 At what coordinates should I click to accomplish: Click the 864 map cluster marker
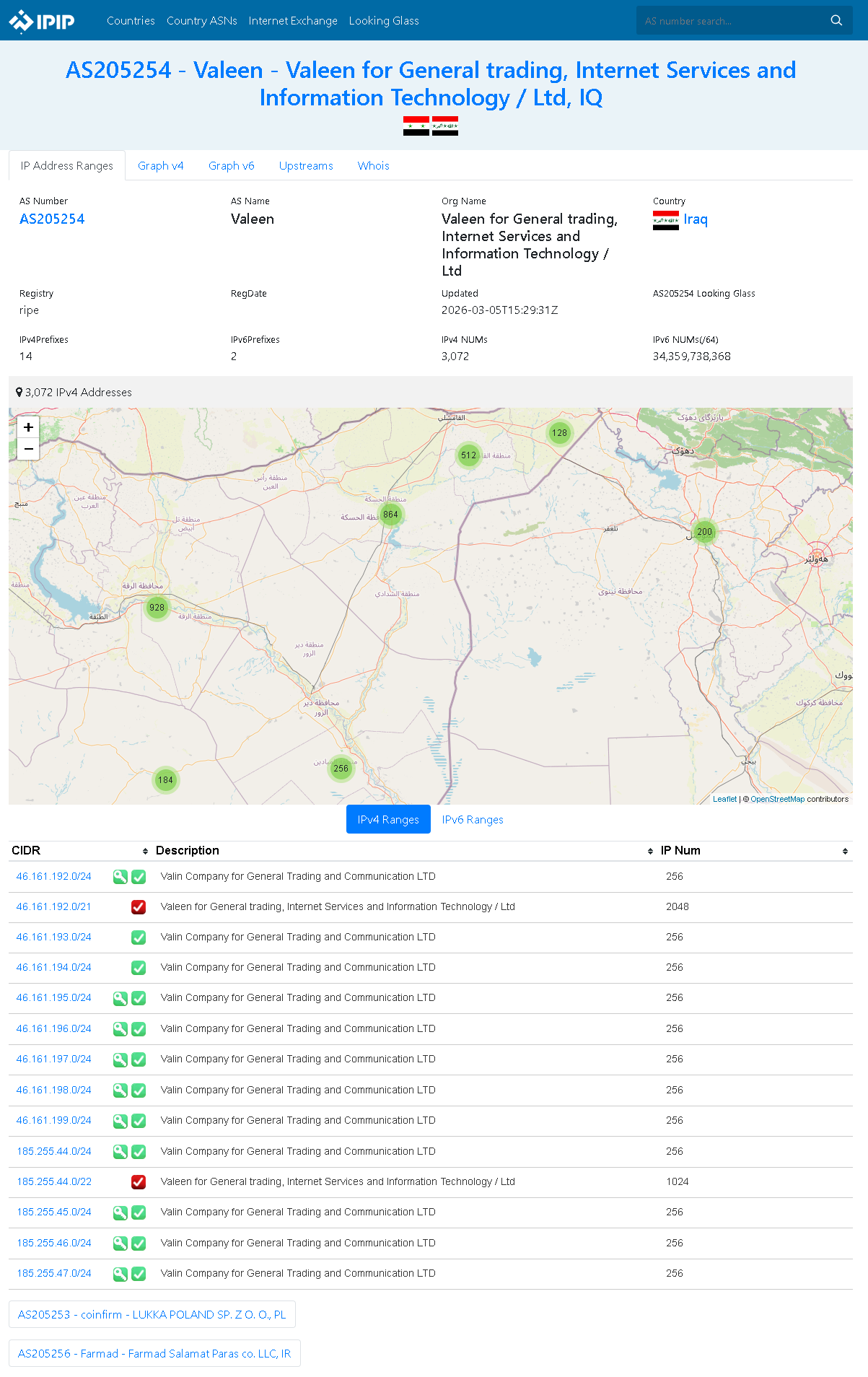click(x=390, y=515)
